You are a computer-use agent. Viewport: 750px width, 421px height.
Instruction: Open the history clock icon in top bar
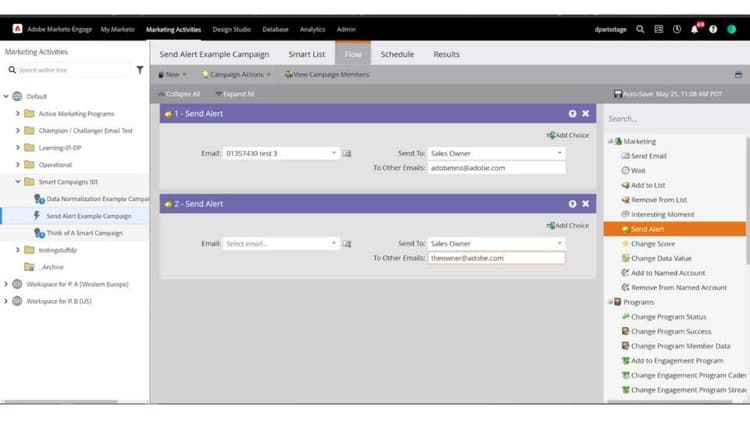click(677, 29)
